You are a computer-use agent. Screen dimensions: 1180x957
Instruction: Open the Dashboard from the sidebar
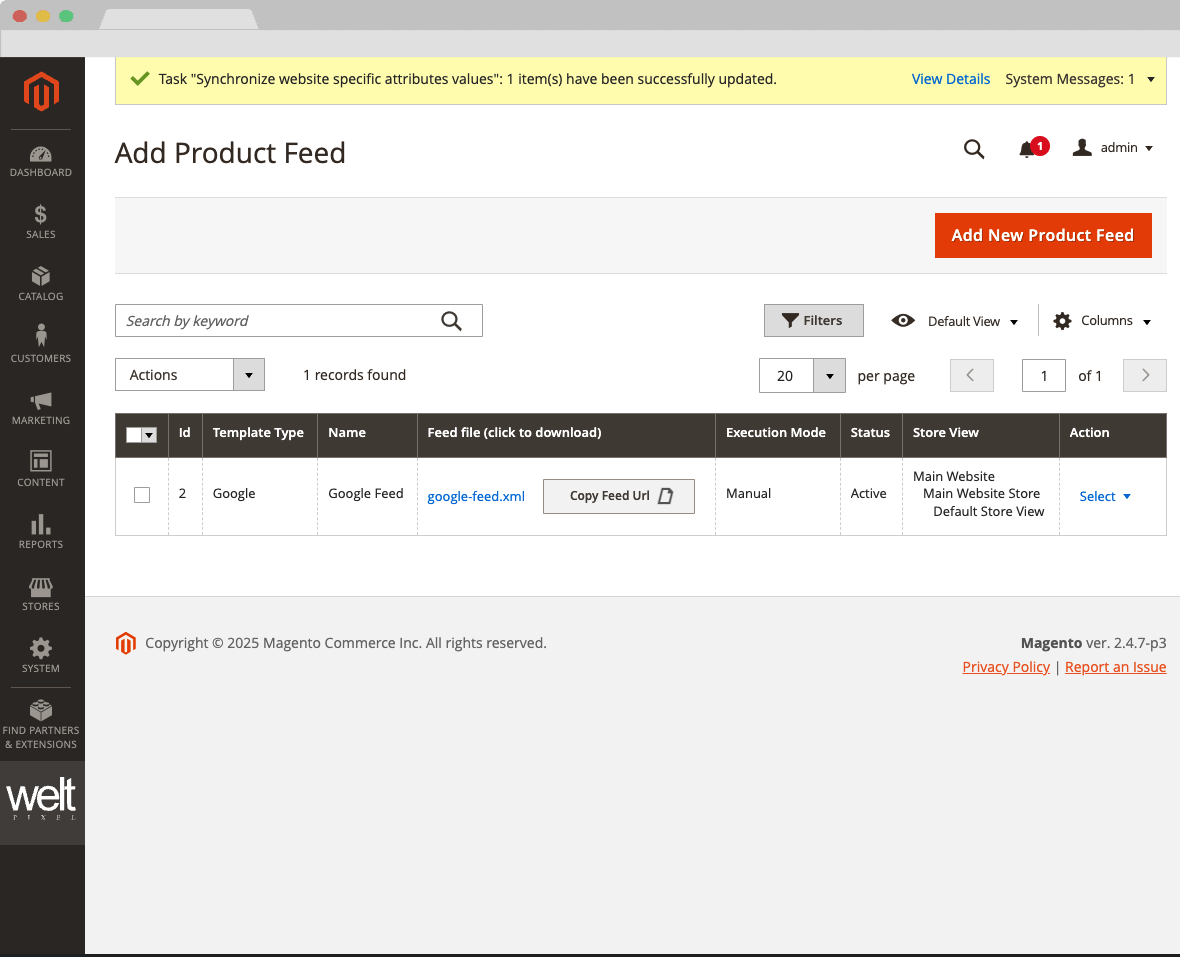pos(41,160)
